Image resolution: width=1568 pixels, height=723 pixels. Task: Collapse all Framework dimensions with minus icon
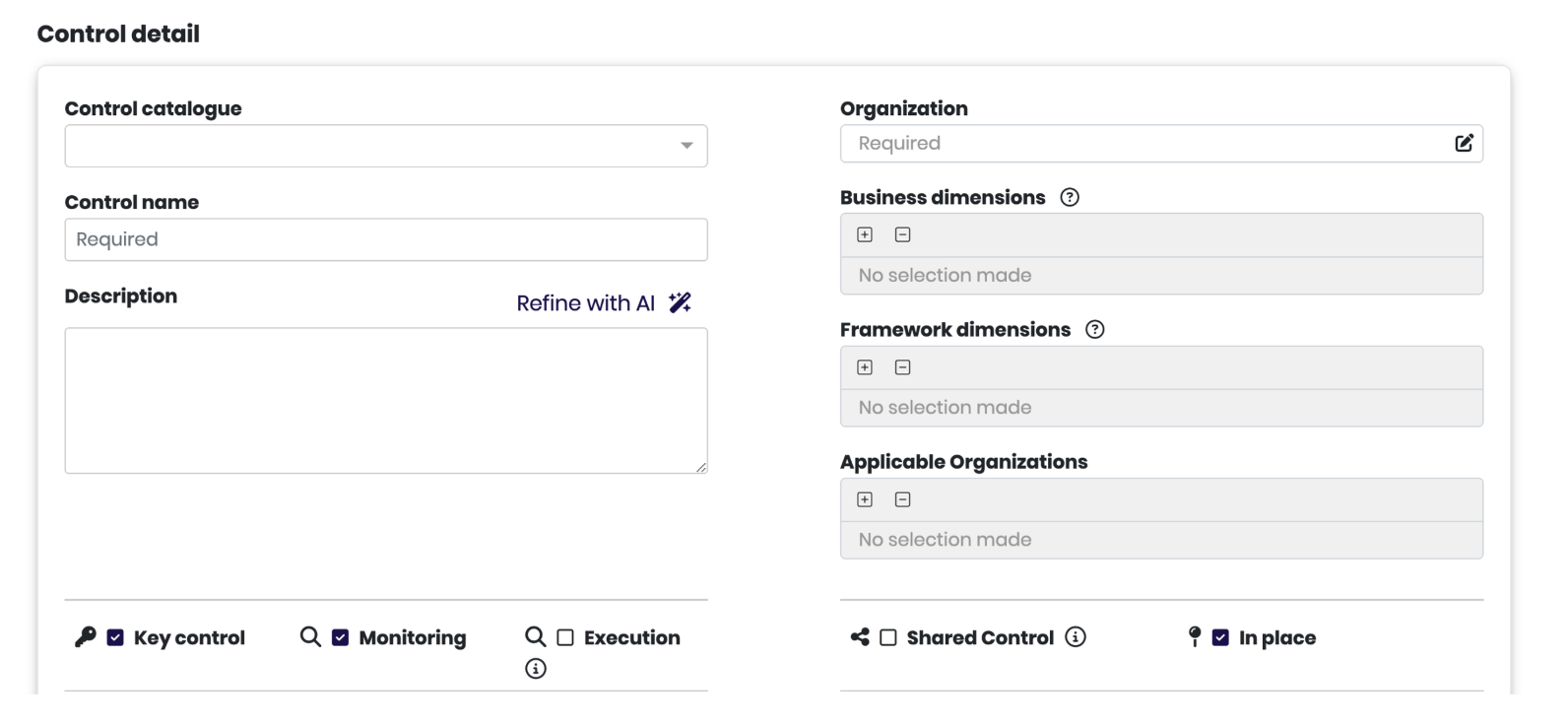tap(902, 367)
